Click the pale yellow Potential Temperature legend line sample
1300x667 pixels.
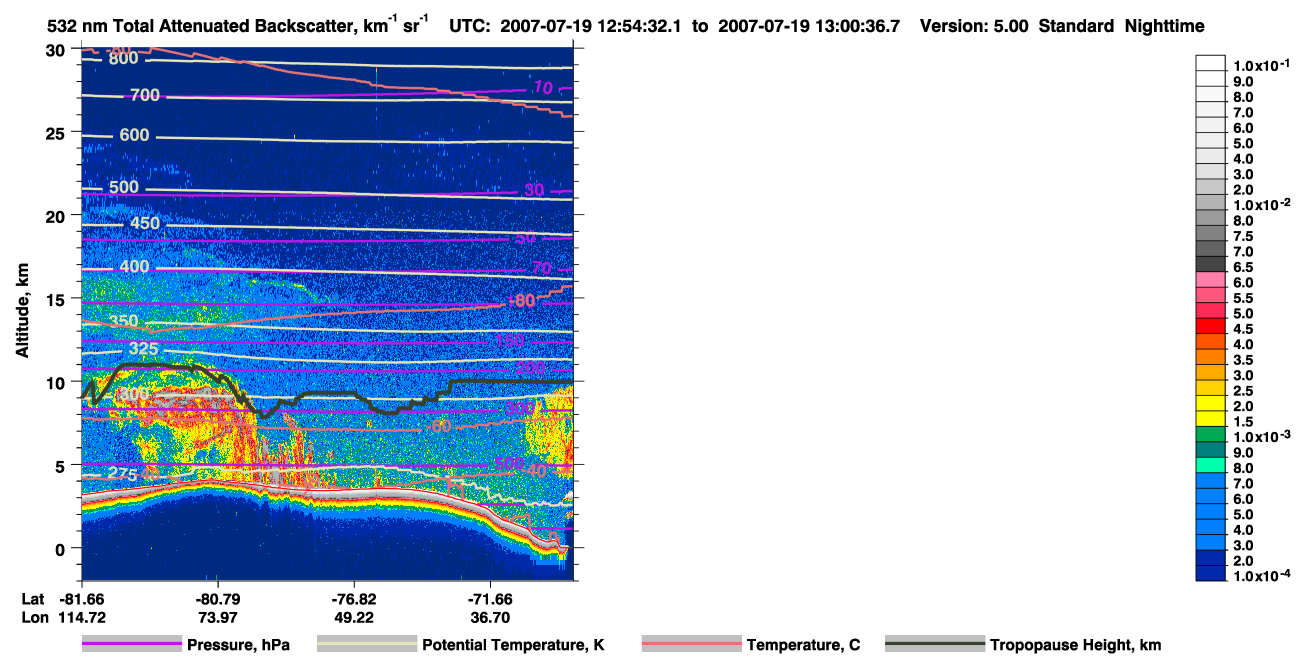[x=367, y=644]
